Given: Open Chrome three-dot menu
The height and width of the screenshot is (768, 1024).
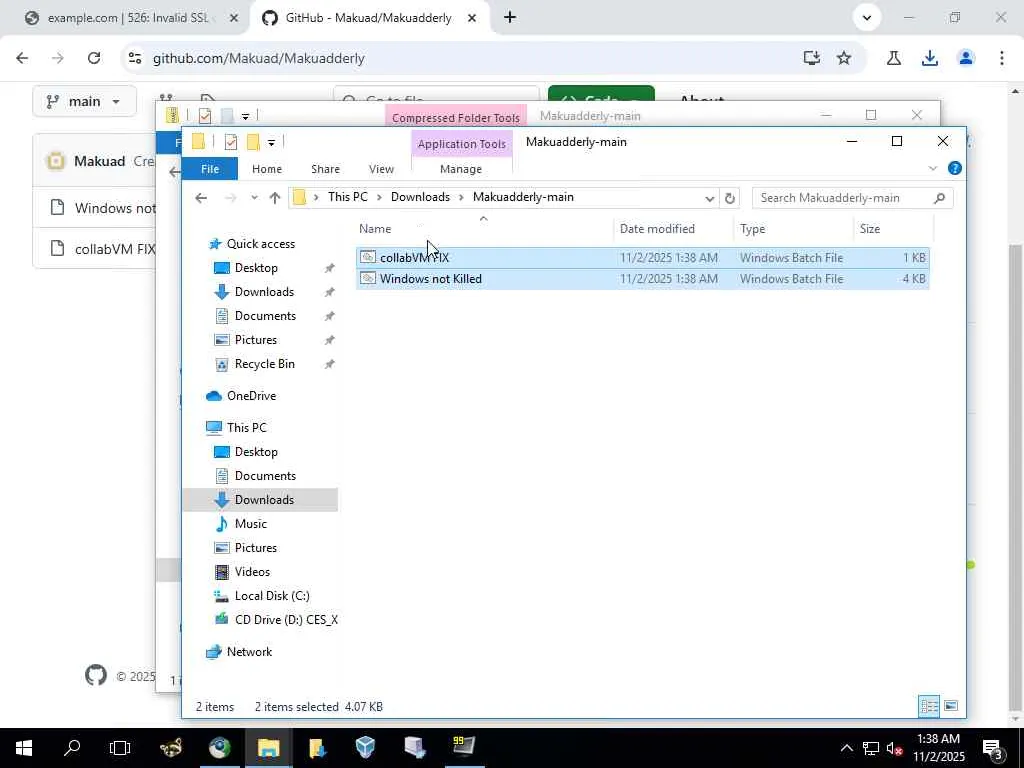Looking at the screenshot, I should click(1001, 58).
